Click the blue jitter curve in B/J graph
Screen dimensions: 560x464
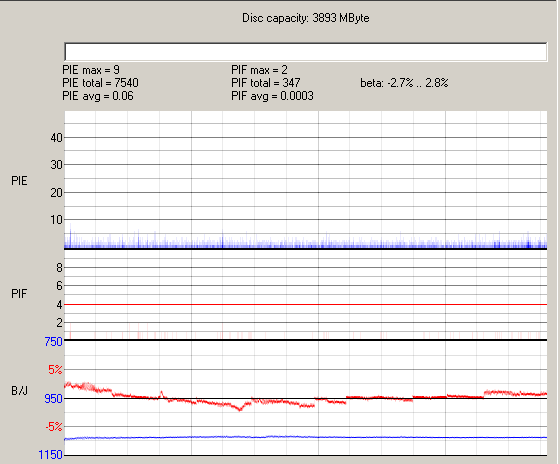pyautogui.click(x=306, y=437)
